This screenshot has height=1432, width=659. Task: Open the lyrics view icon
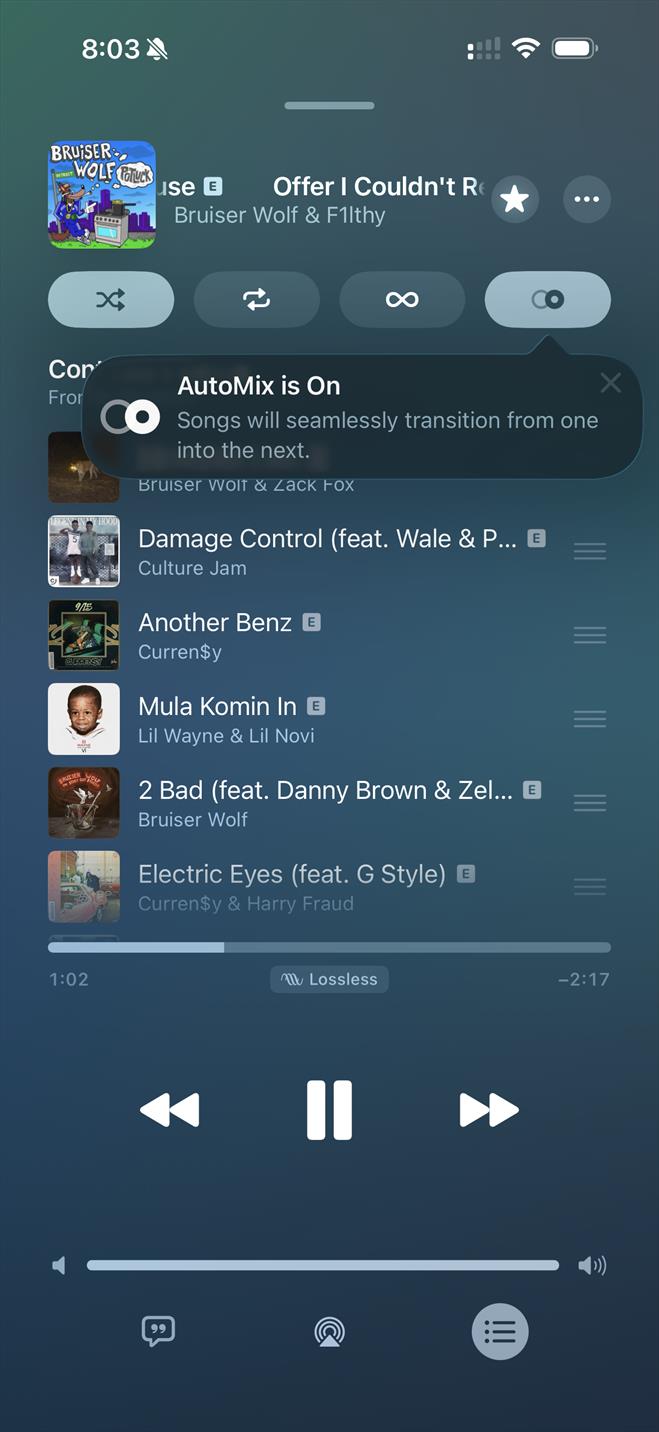(158, 1331)
